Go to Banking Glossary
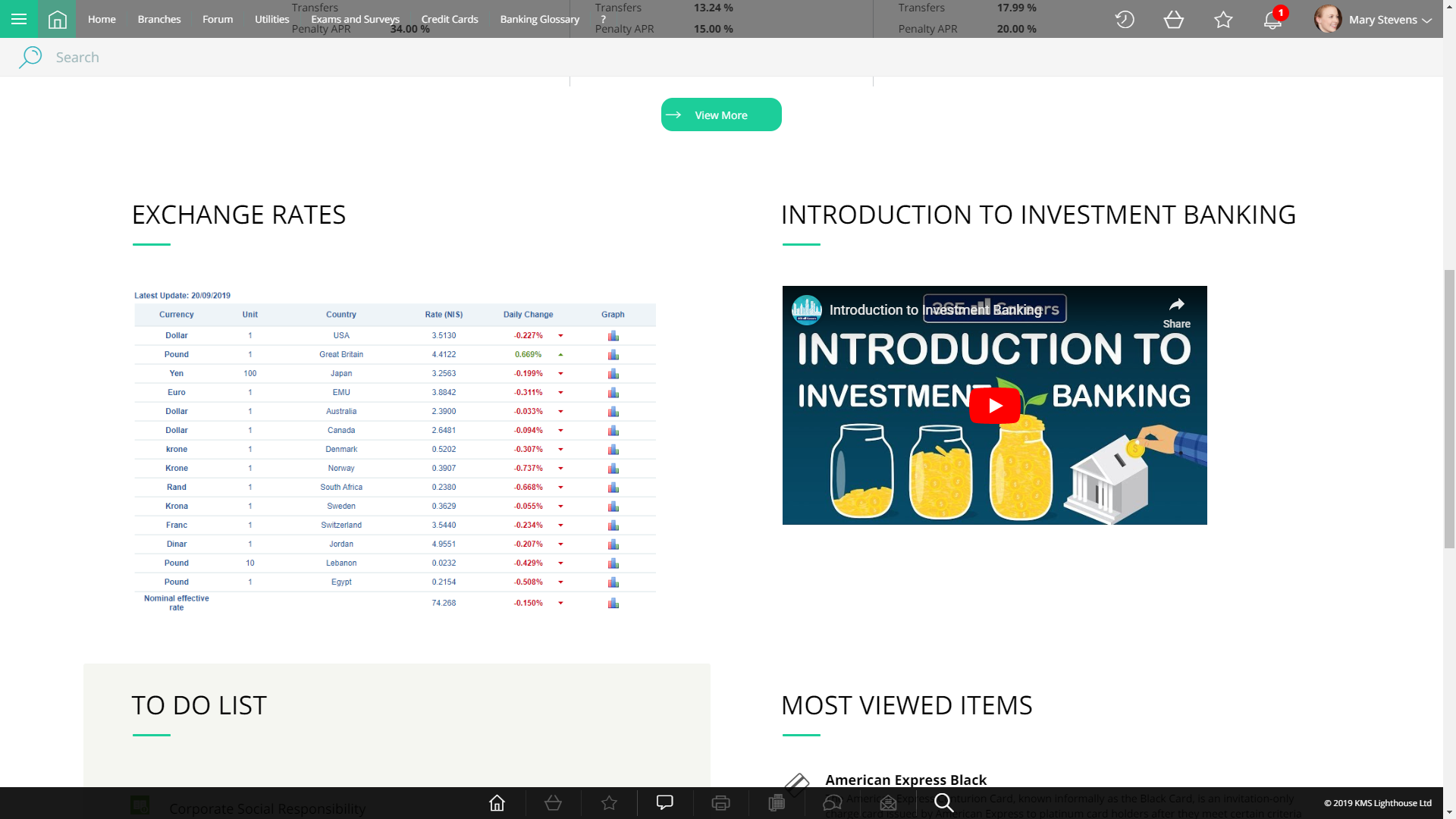1456x819 pixels. [539, 19]
